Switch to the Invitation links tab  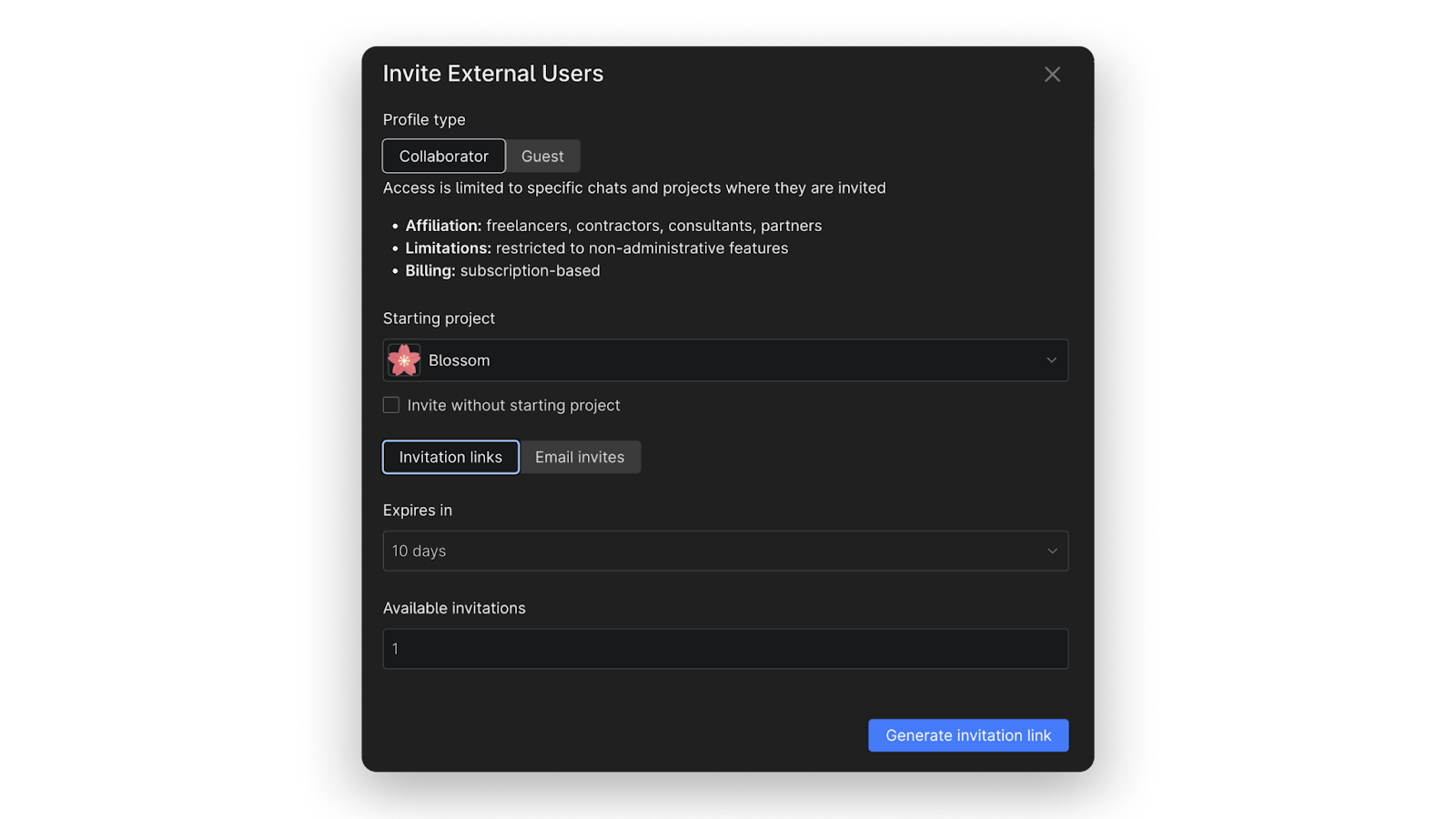point(450,457)
